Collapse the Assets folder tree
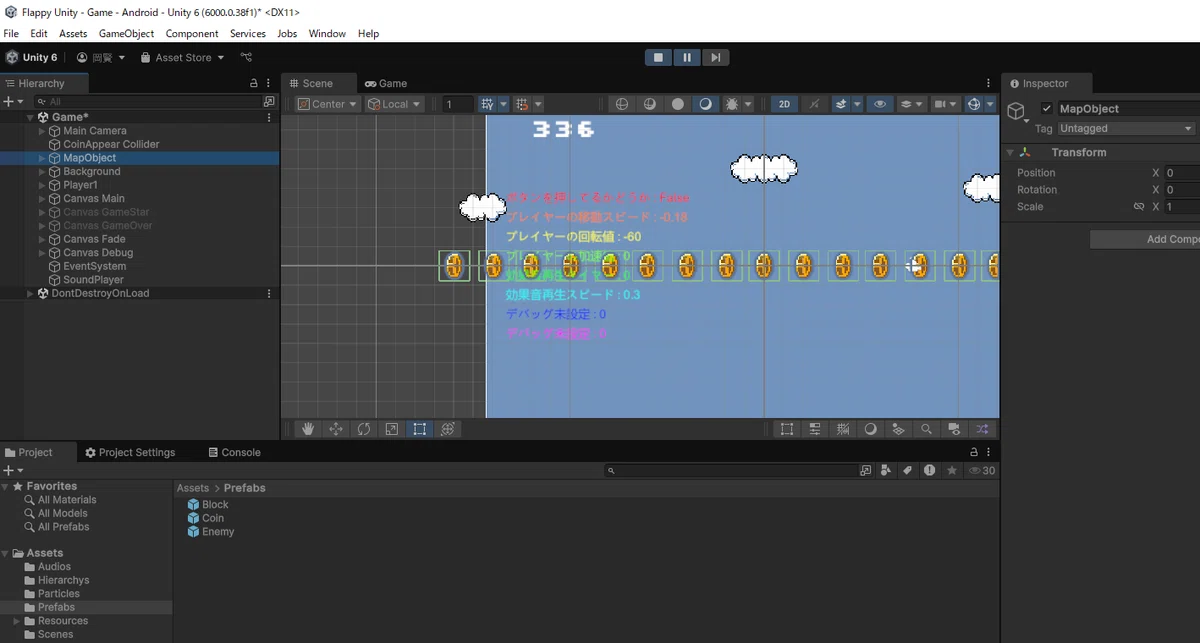1200x643 pixels. click(6, 553)
